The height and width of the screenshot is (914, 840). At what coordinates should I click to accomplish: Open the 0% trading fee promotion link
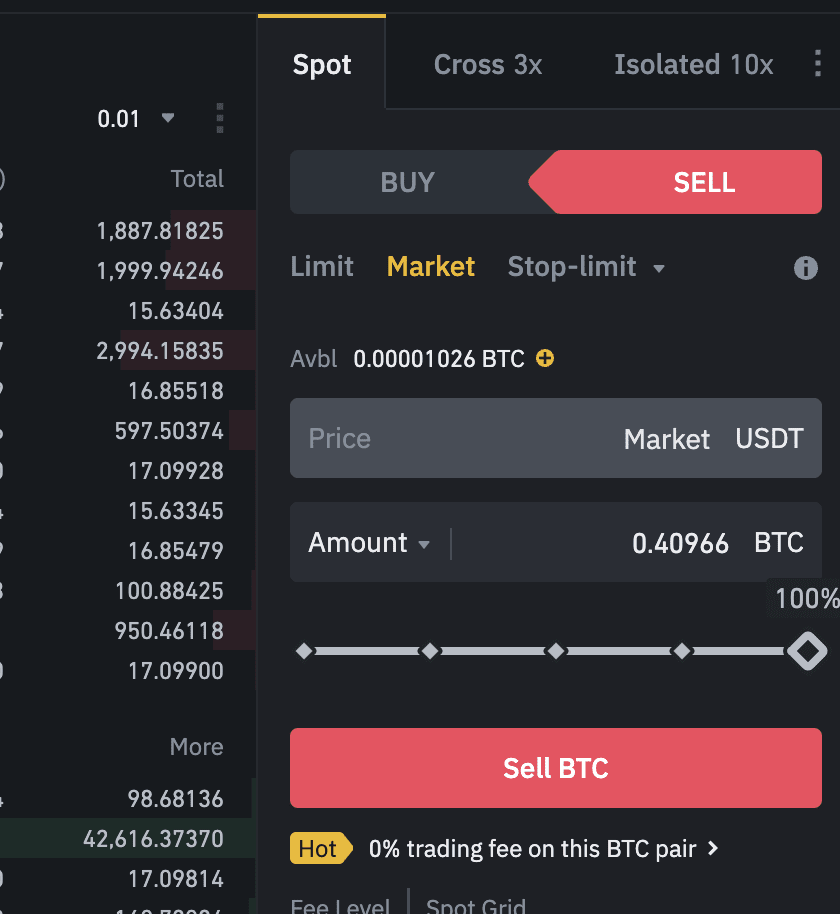[532, 849]
